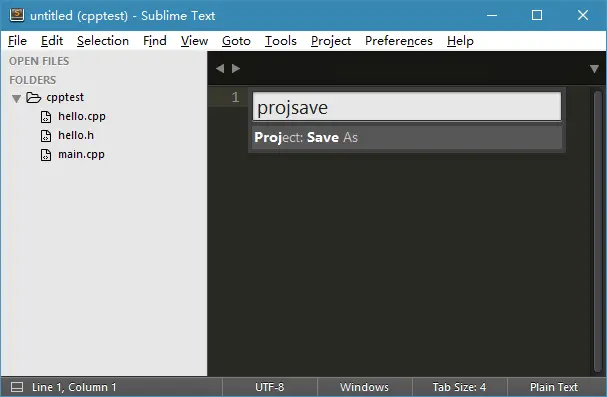Viewport: 607px width, 397px height.
Task: Open the Help menu
Action: (x=460, y=41)
